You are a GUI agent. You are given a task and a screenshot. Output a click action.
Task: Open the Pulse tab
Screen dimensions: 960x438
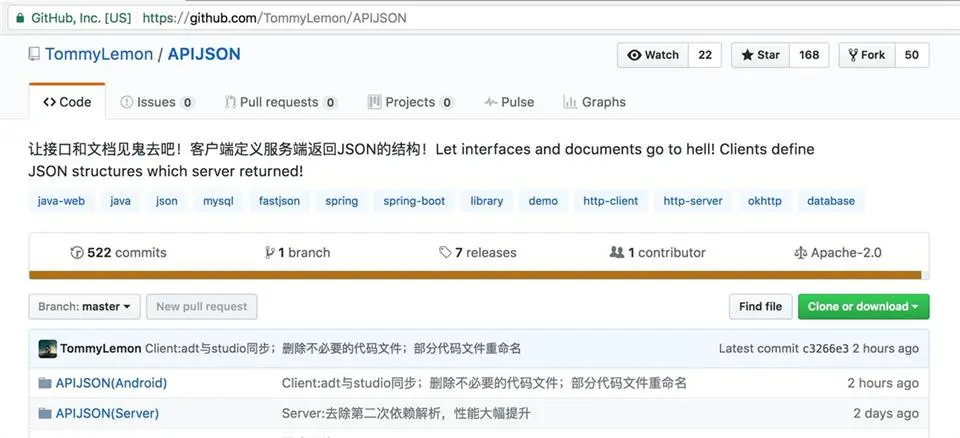click(509, 102)
